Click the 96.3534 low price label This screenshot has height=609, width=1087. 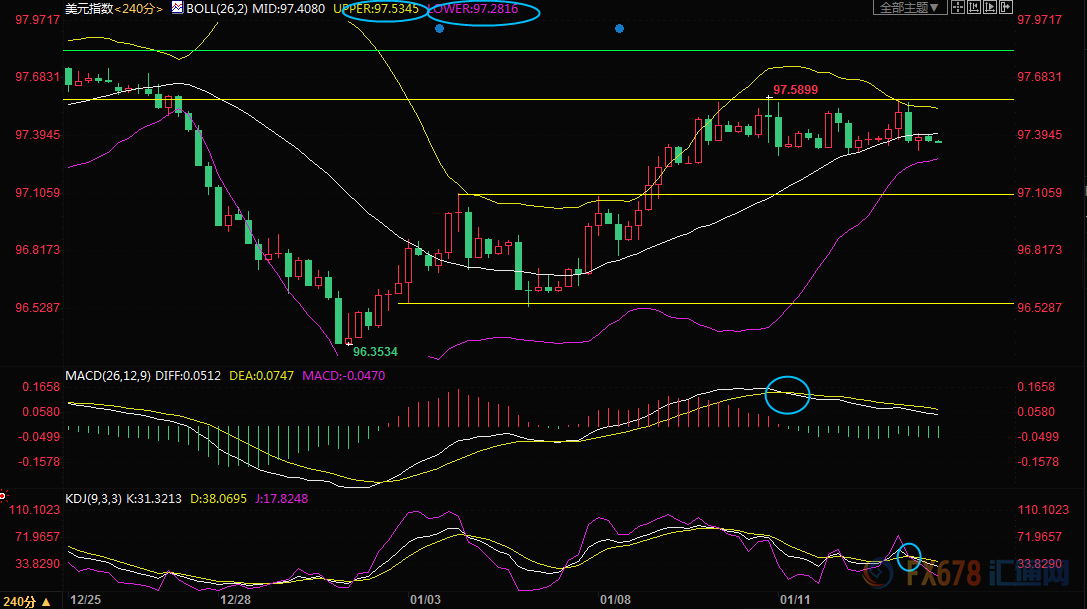pos(375,351)
